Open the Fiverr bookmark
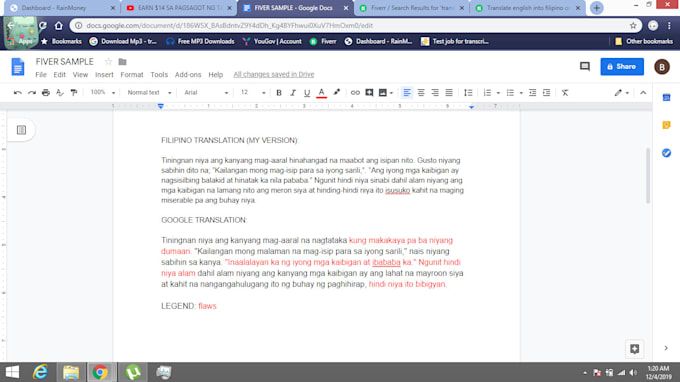Viewport: 680px width, 382px height. (323, 41)
